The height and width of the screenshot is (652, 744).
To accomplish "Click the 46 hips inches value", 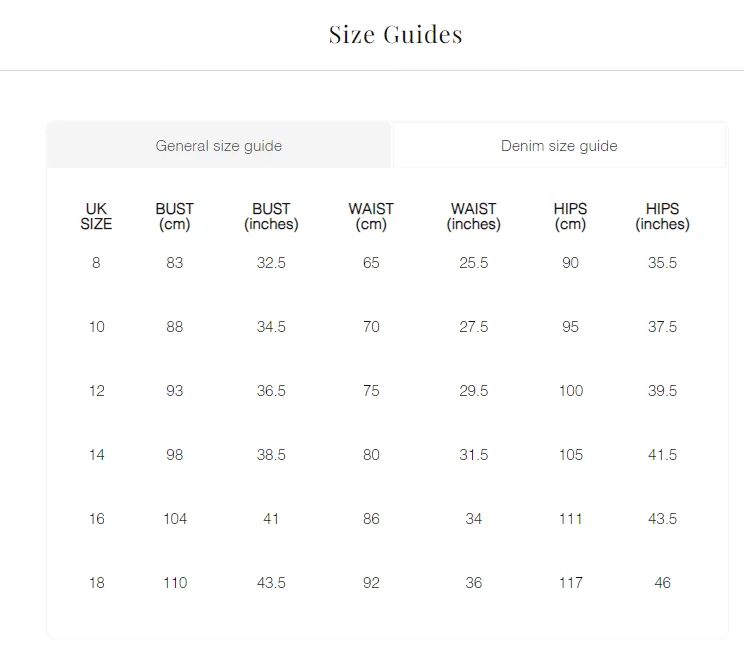I will tap(662, 583).
